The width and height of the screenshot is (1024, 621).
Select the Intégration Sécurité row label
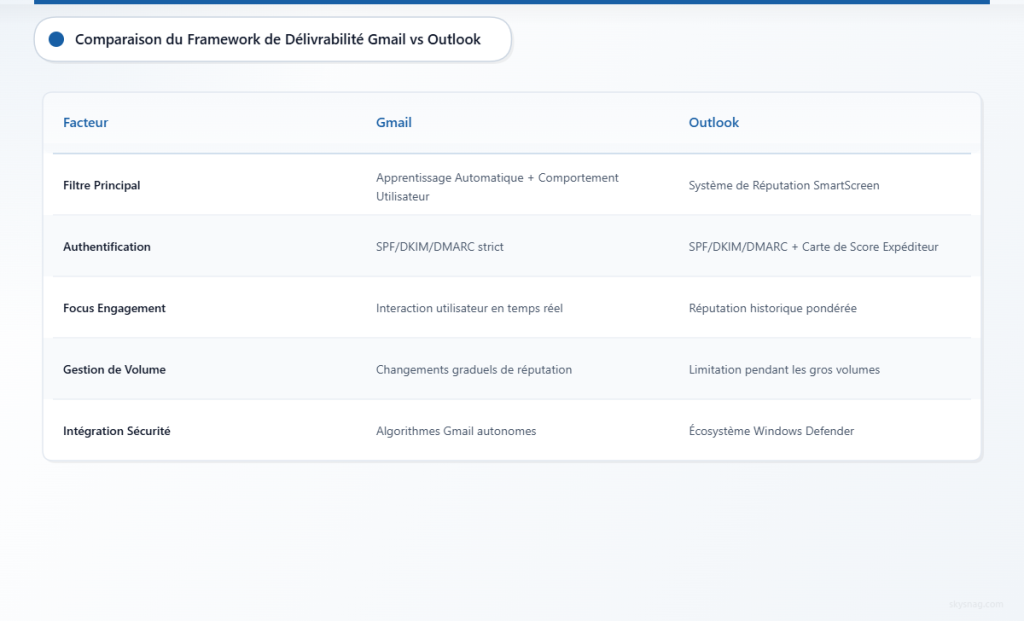point(116,431)
